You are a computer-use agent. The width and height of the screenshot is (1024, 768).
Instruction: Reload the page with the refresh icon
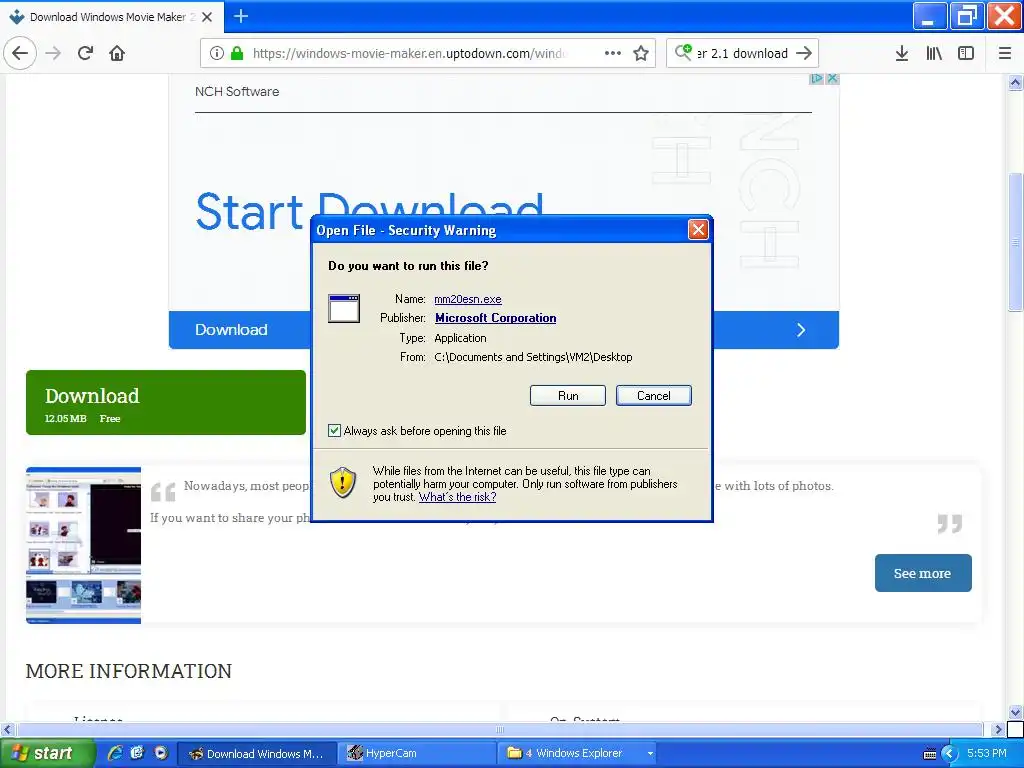click(x=85, y=53)
